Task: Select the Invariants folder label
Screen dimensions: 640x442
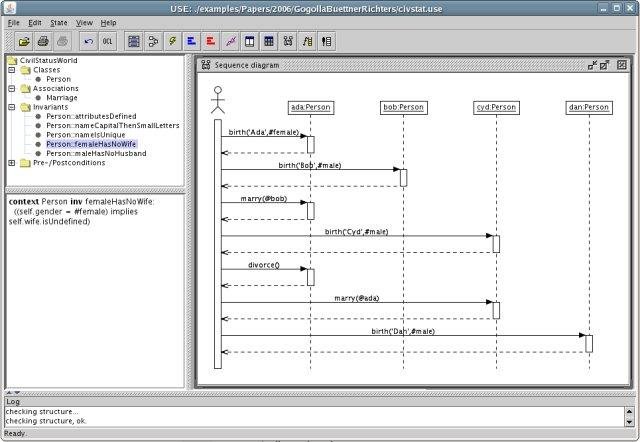Action: (x=50, y=107)
